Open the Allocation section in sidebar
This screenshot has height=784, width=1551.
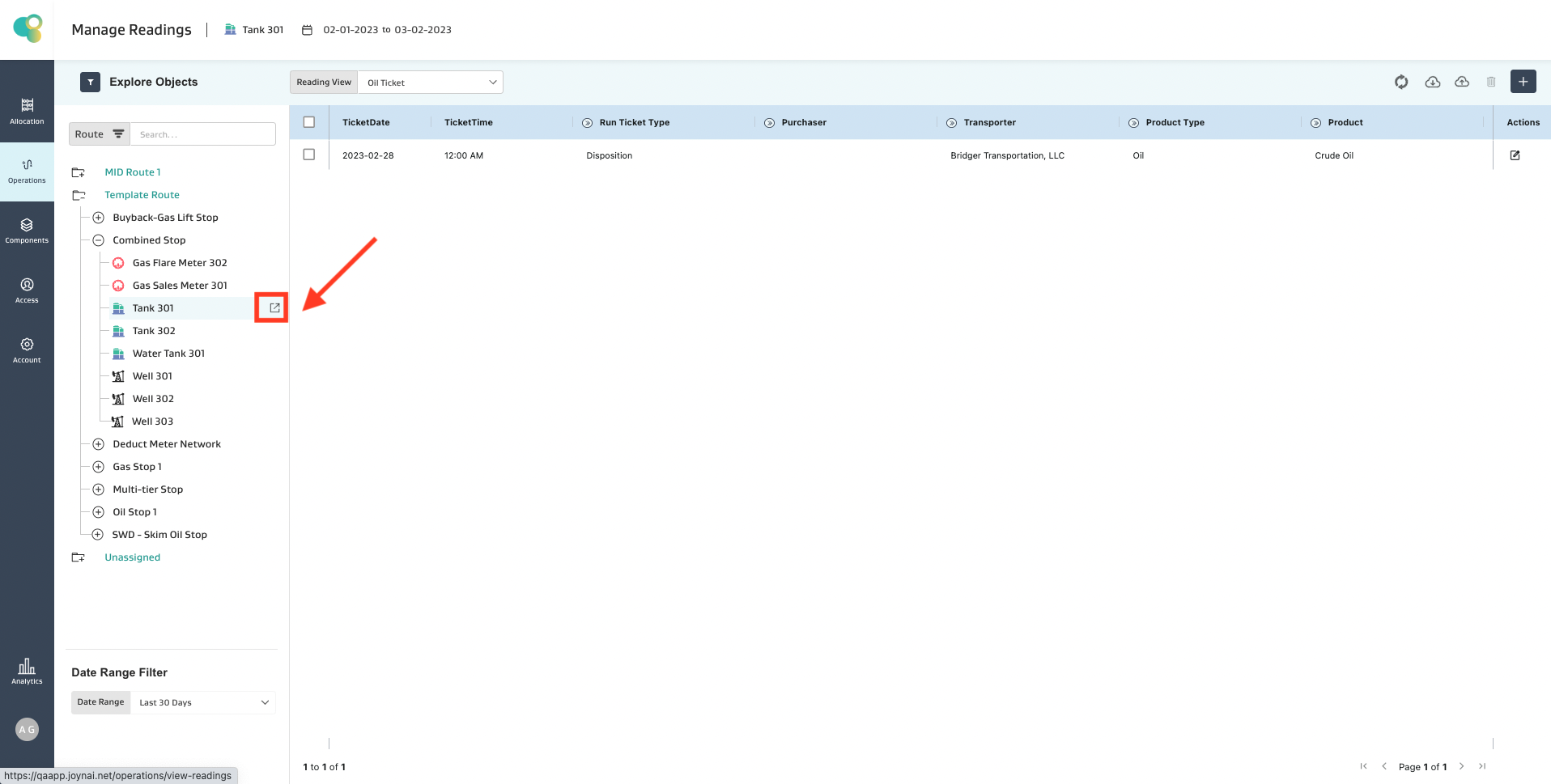click(27, 112)
